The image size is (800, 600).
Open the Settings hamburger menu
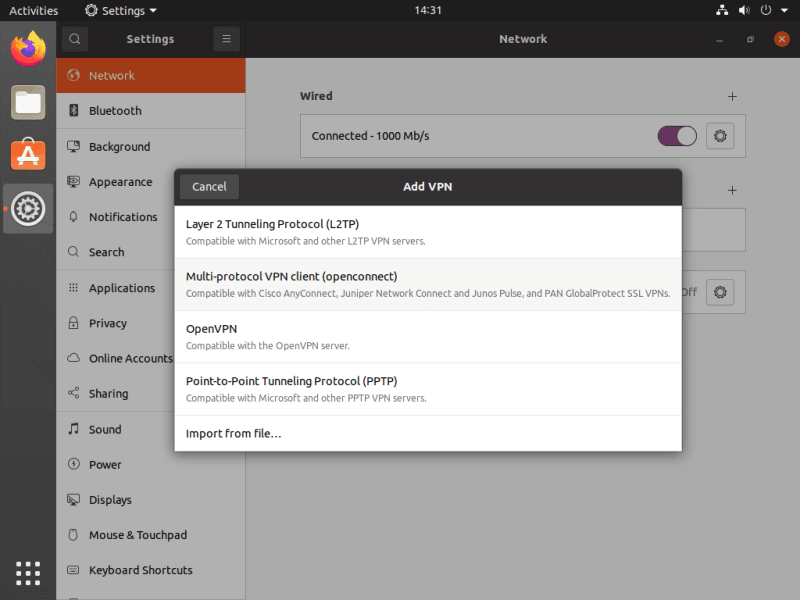(x=226, y=39)
